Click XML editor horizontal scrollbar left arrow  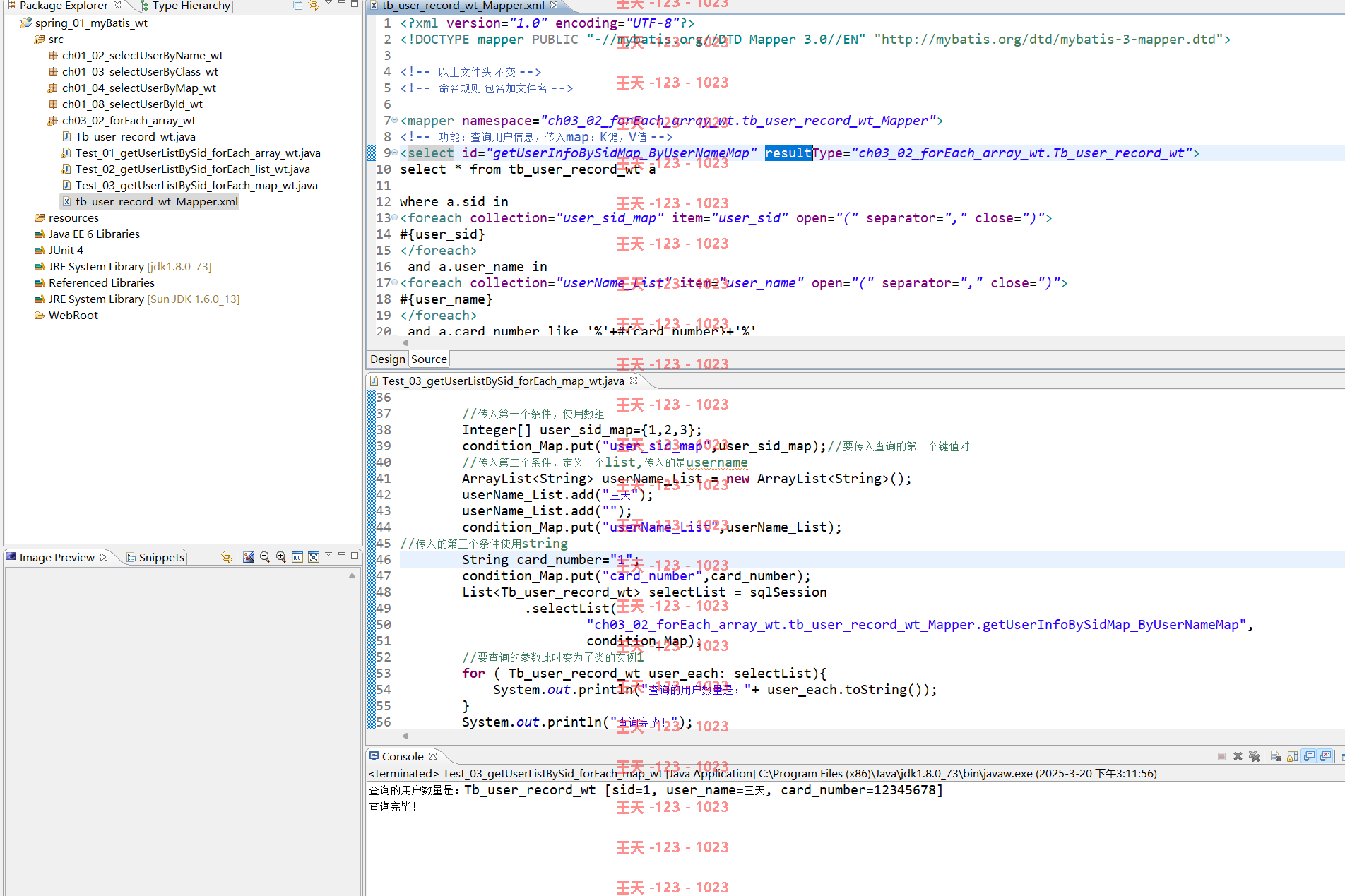[x=405, y=342]
